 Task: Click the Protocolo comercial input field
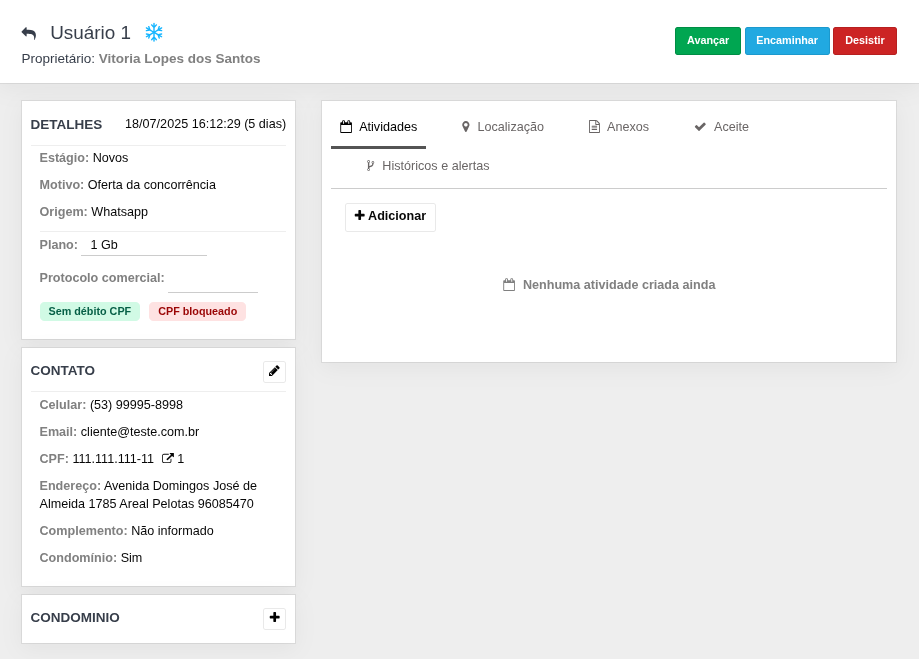pos(212,279)
